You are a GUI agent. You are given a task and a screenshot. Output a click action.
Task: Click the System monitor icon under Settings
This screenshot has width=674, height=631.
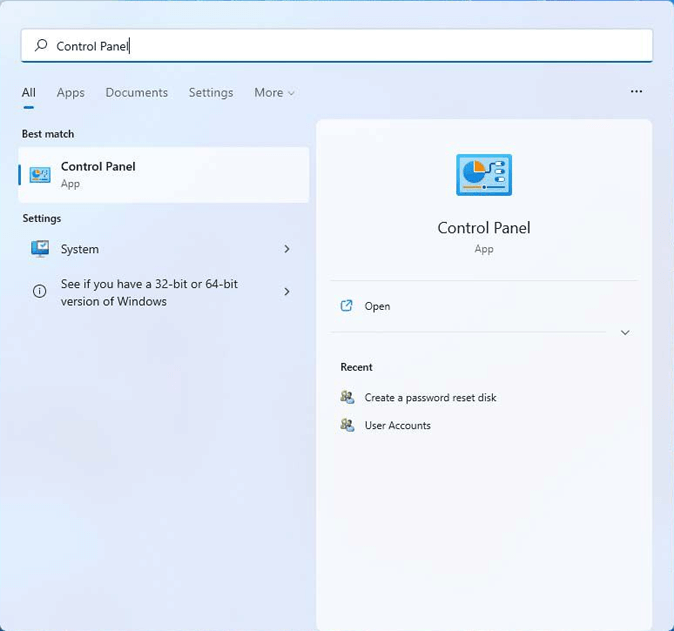coord(40,249)
